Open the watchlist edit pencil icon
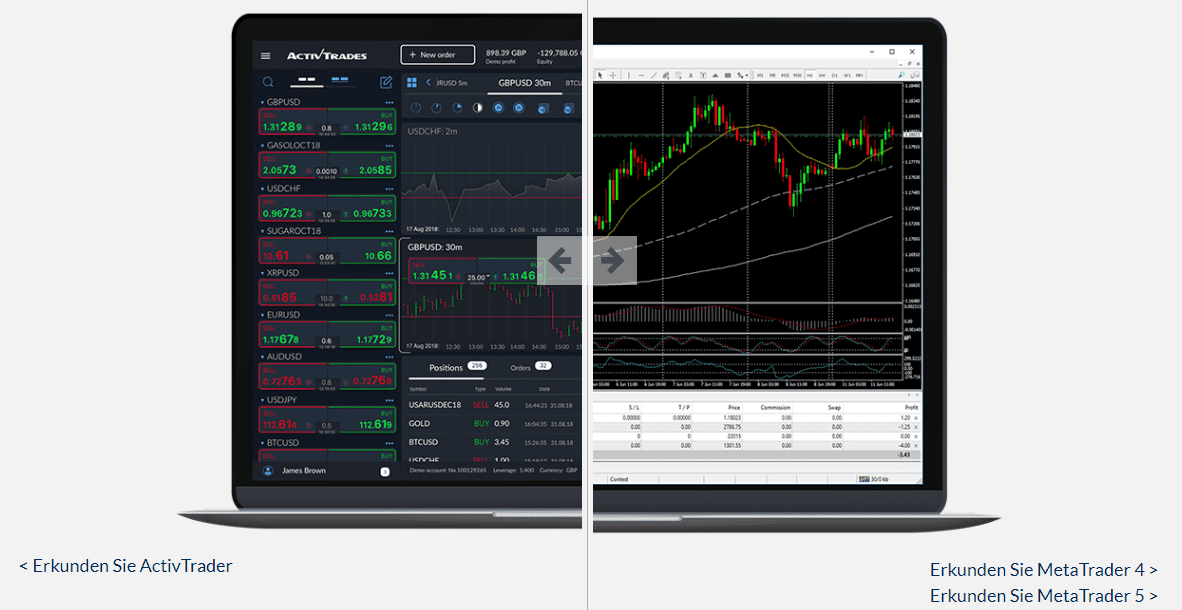 click(386, 82)
